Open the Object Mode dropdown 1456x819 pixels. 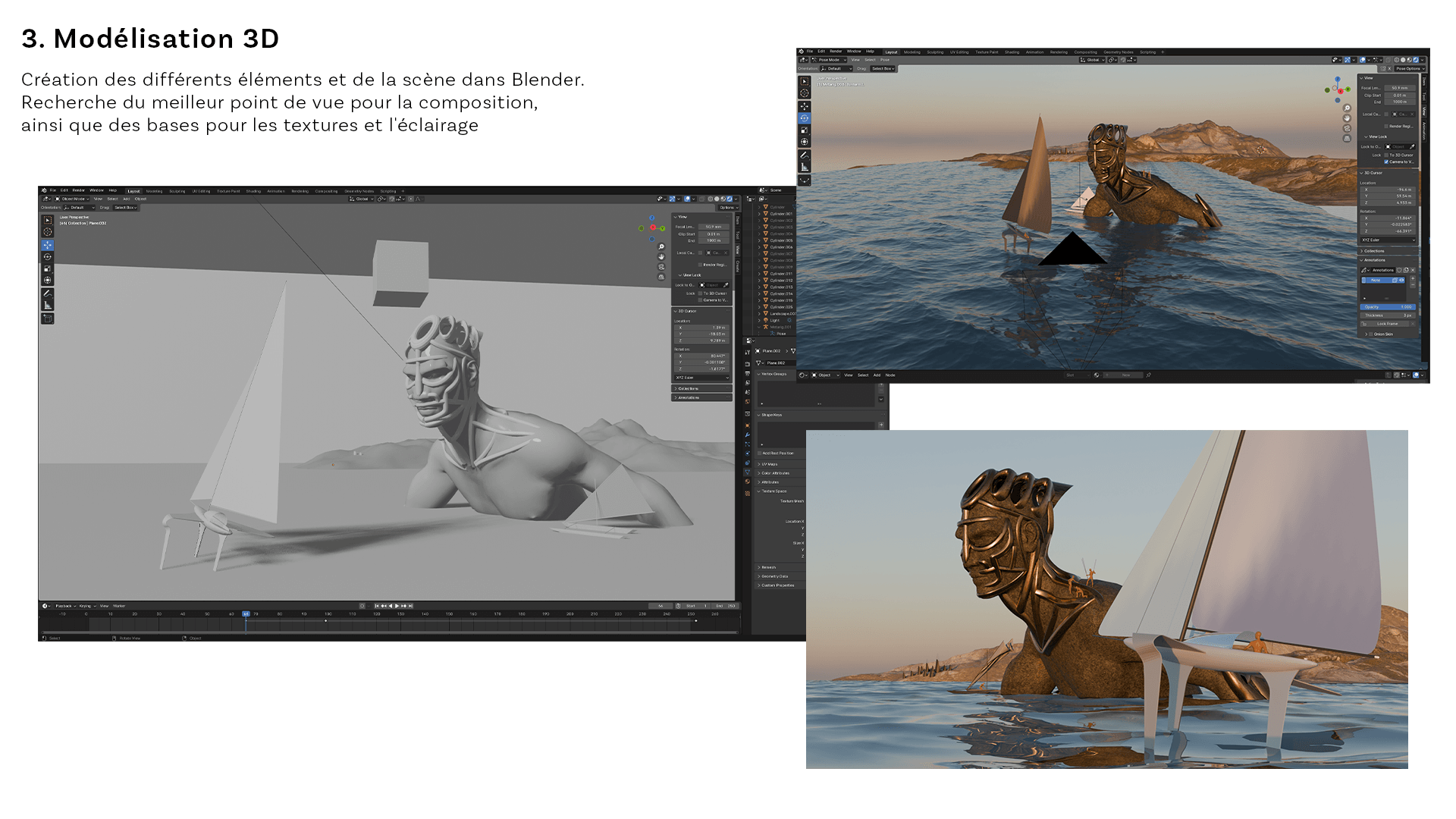click(x=72, y=199)
